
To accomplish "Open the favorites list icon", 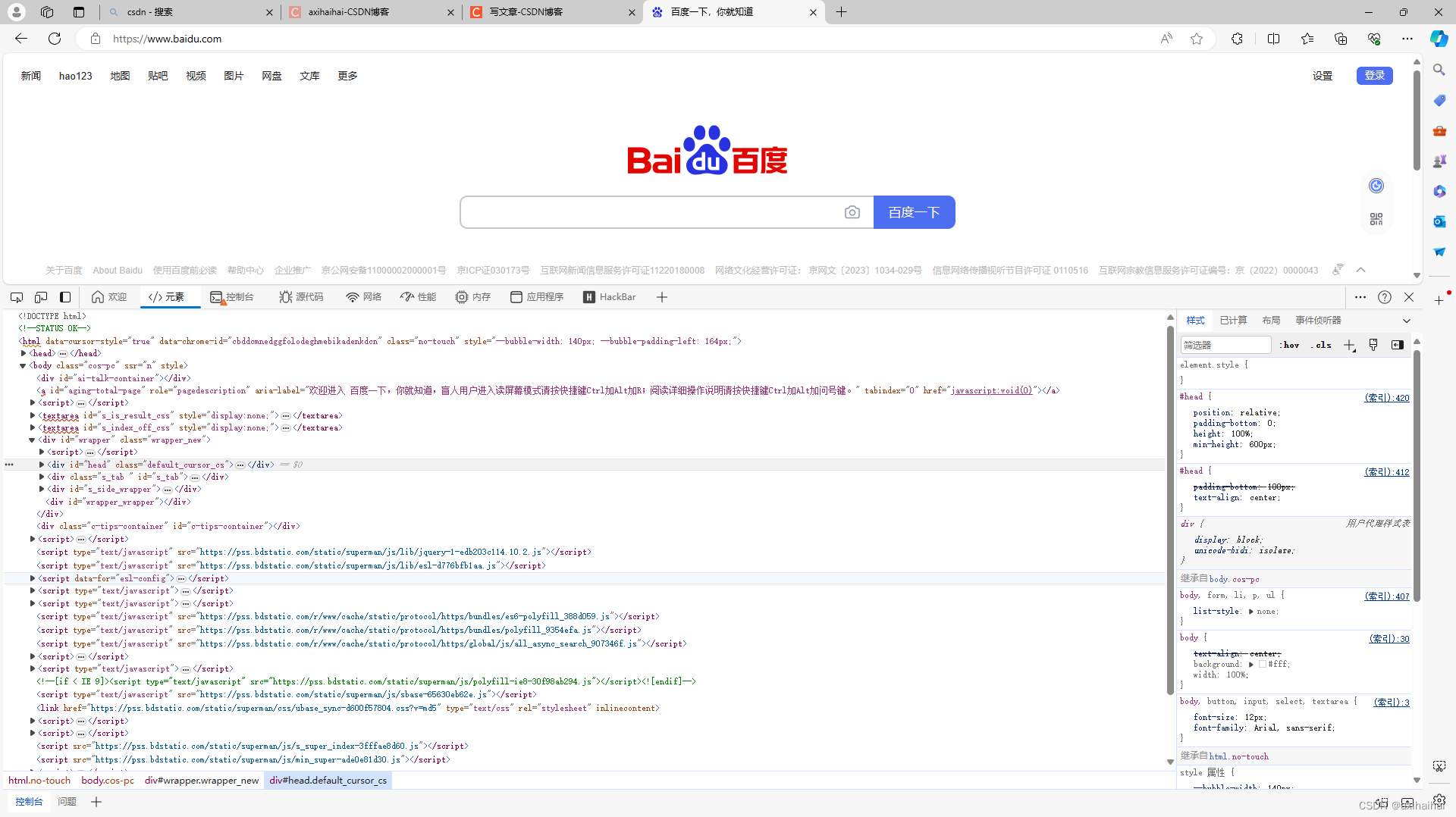I will coord(1307,39).
